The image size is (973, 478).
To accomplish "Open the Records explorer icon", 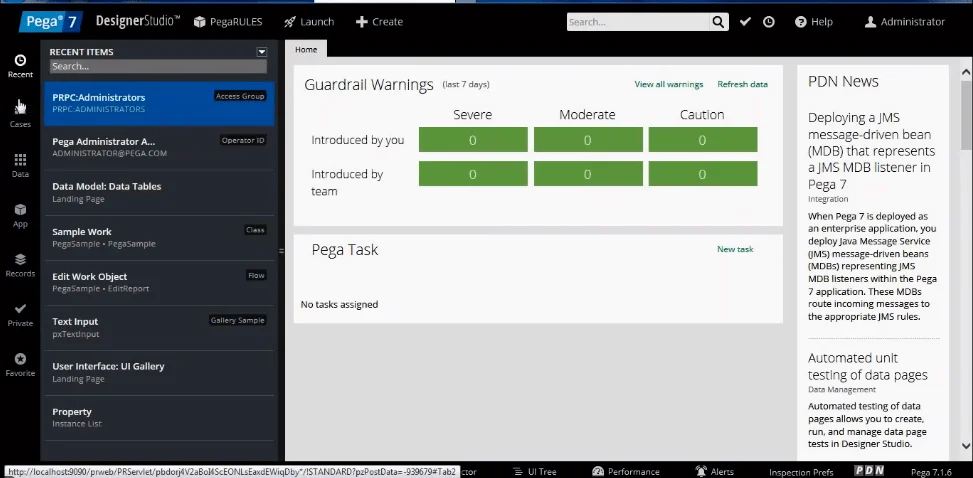I will pos(20,264).
